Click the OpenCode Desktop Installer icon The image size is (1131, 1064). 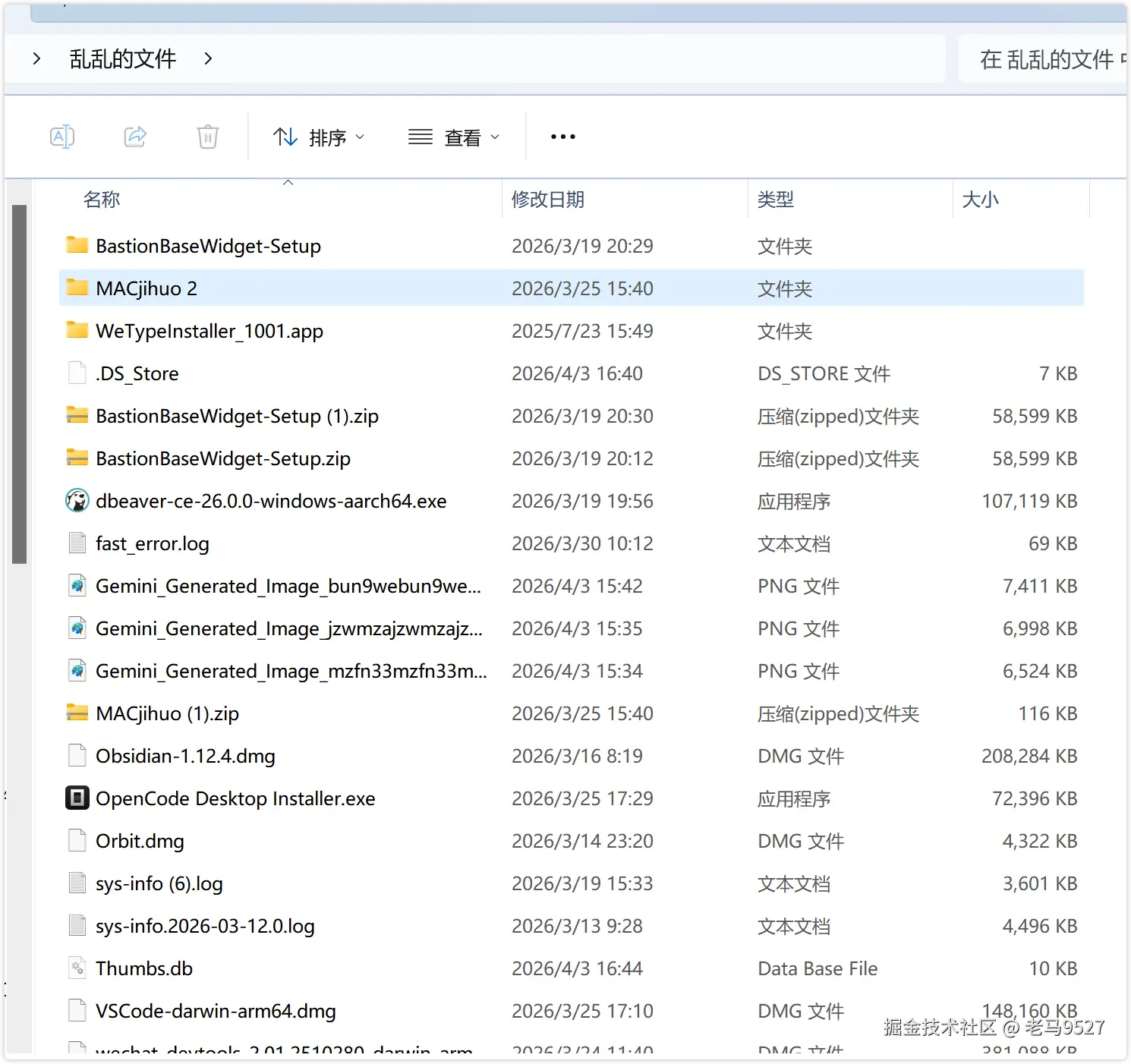[x=77, y=798]
